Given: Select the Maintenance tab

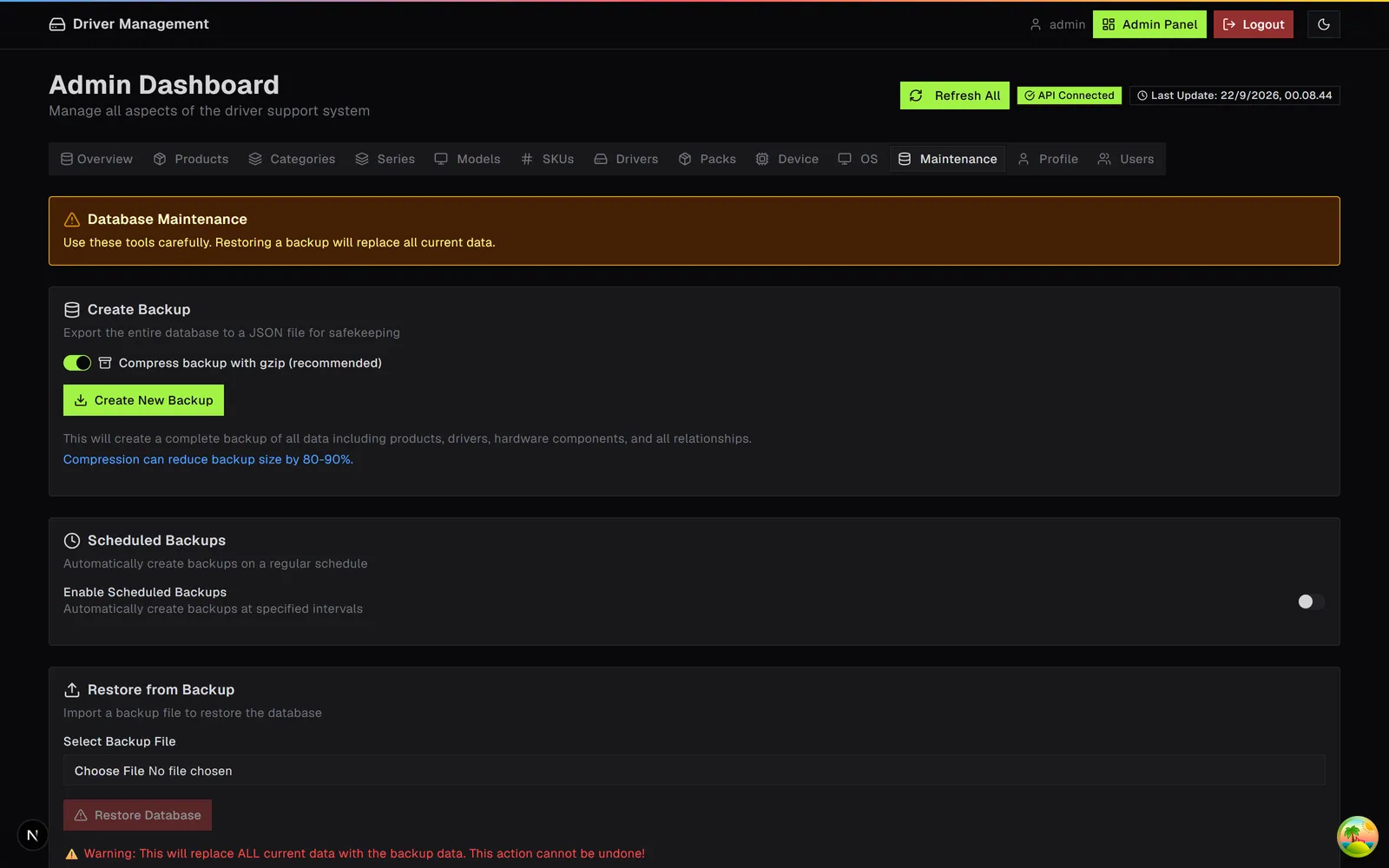Looking at the screenshot, I should (x=947, y=159).
